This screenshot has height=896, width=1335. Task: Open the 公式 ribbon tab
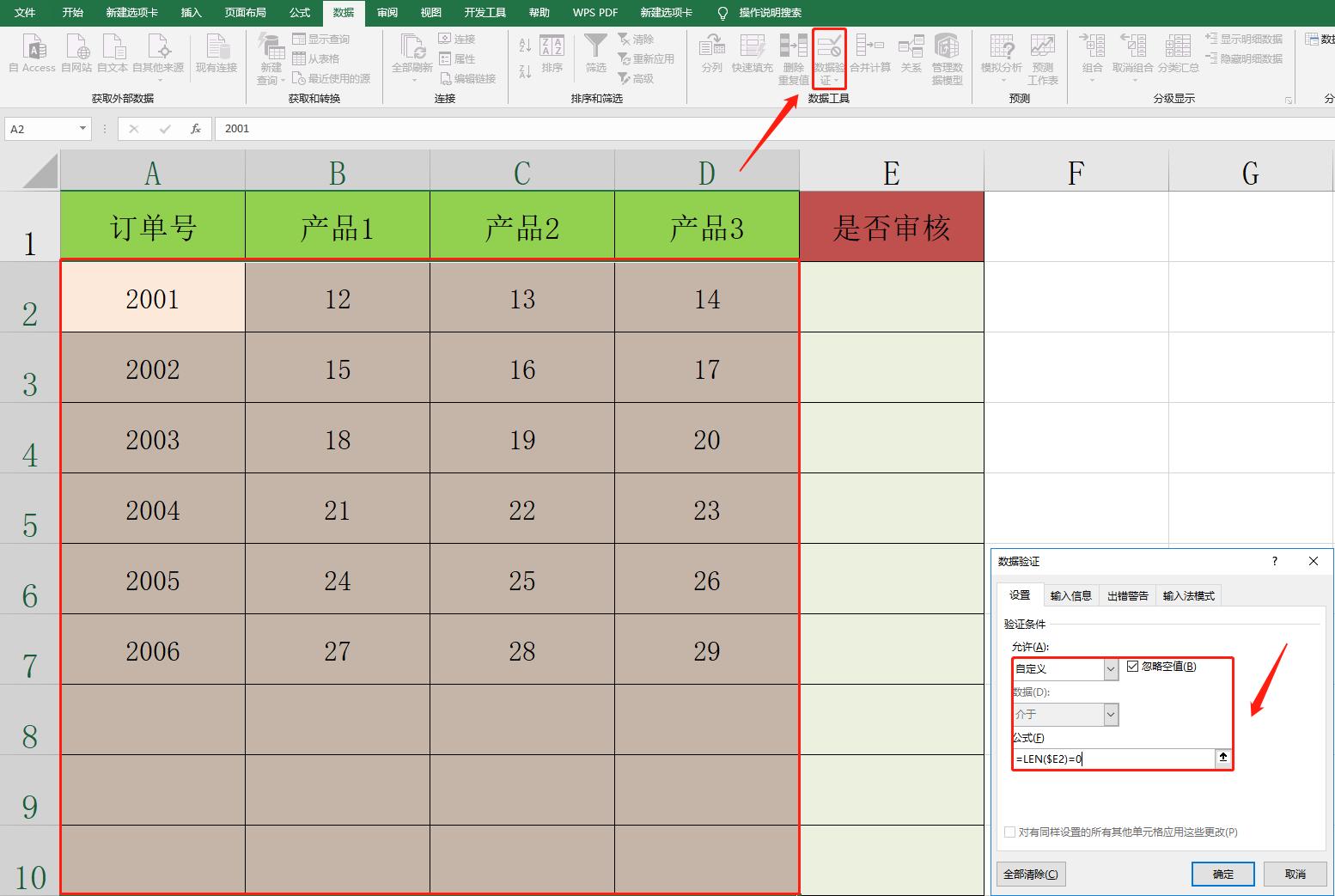pos(300,13)
